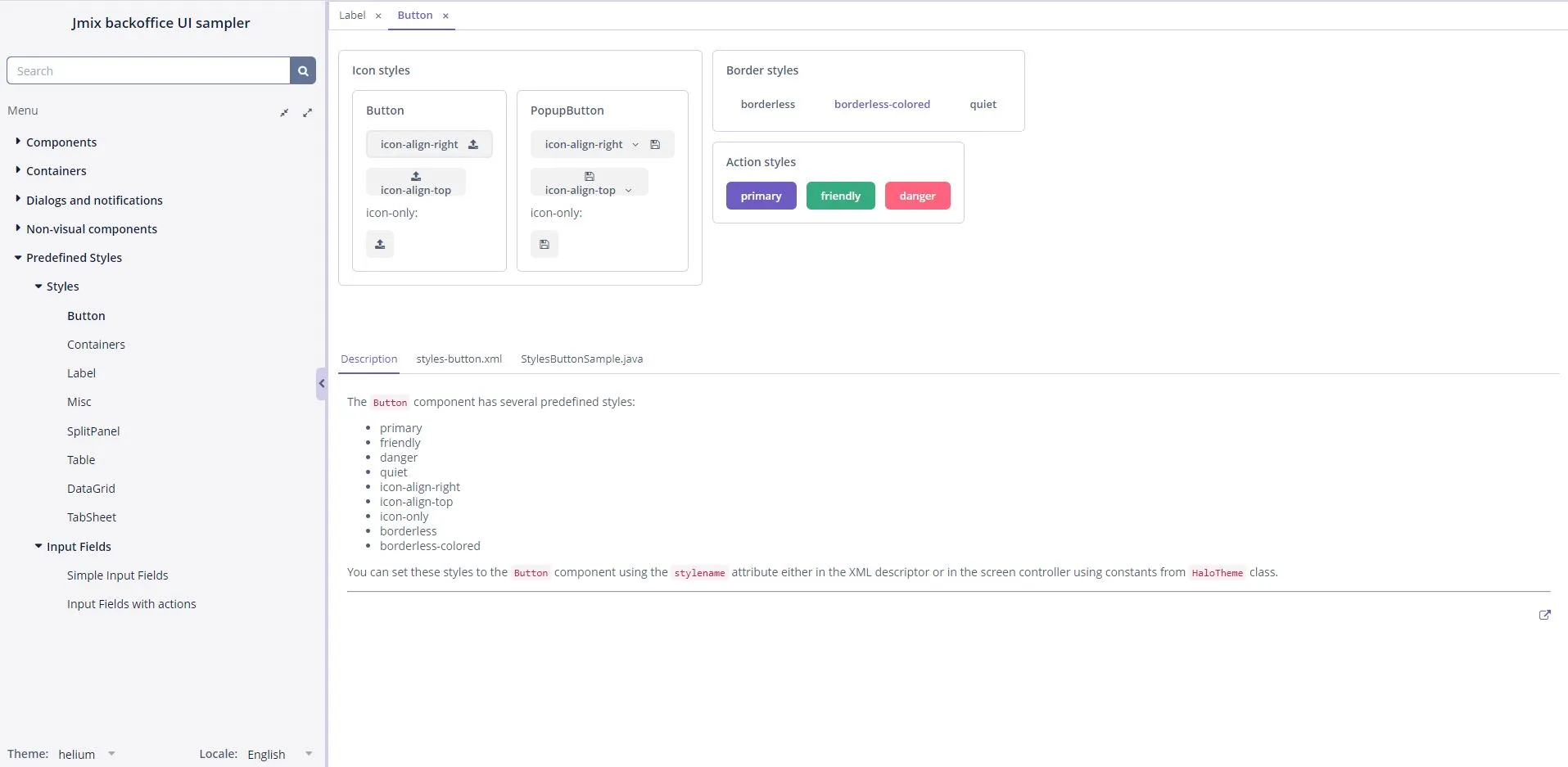Switch to the styles-button.xml tab
The image size is (1568, 767).
(x=459, y=359)
